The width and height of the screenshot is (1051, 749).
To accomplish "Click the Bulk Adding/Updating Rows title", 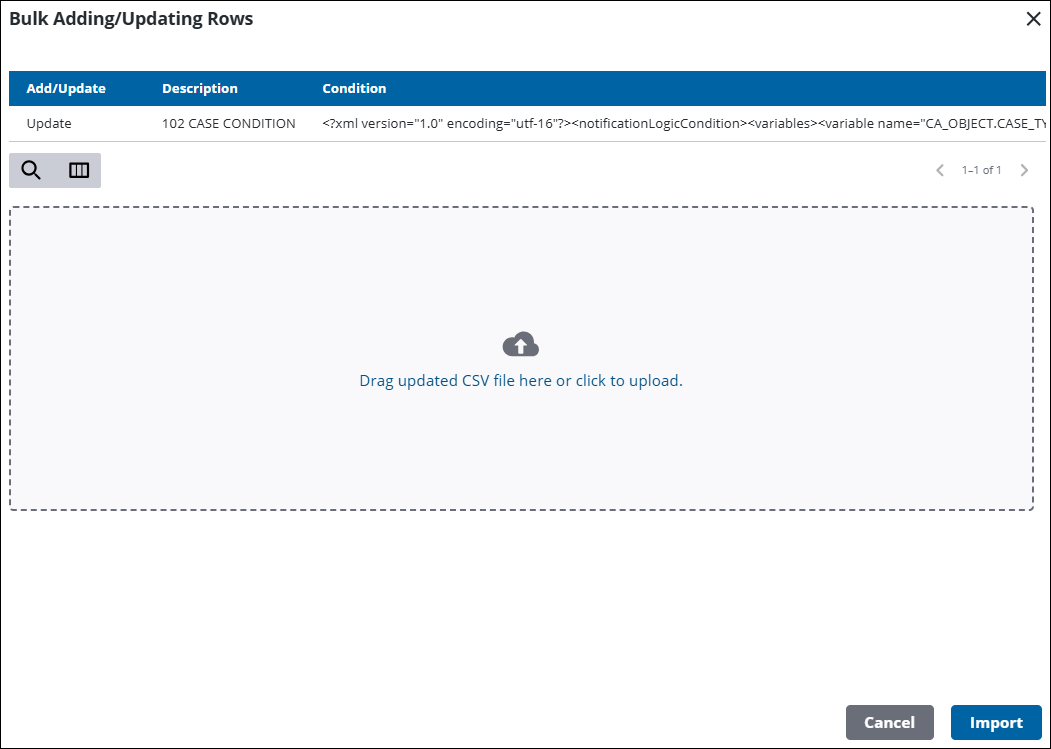I will point(131,19).
